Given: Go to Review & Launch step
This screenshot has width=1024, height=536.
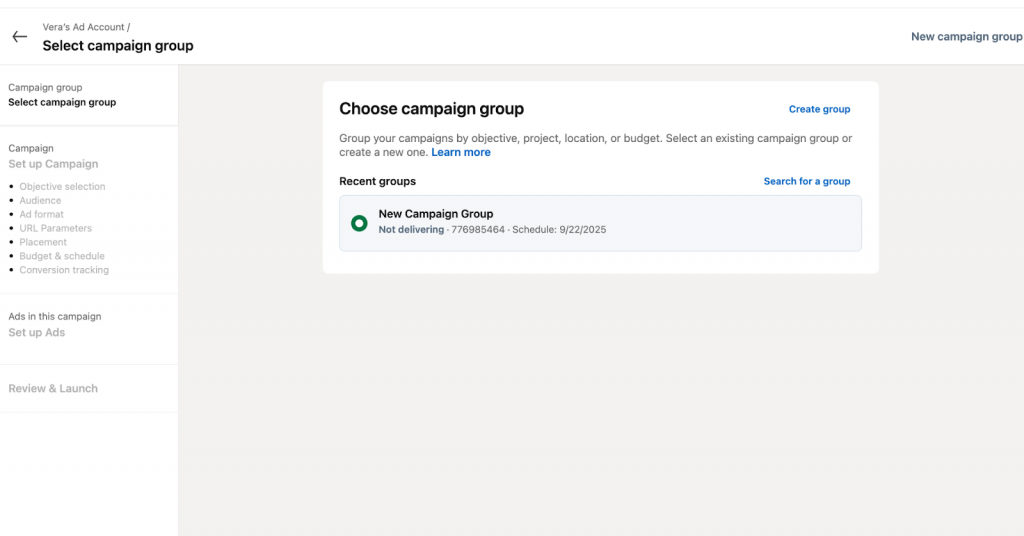Looking at the screenshot, I should (53, 388).
